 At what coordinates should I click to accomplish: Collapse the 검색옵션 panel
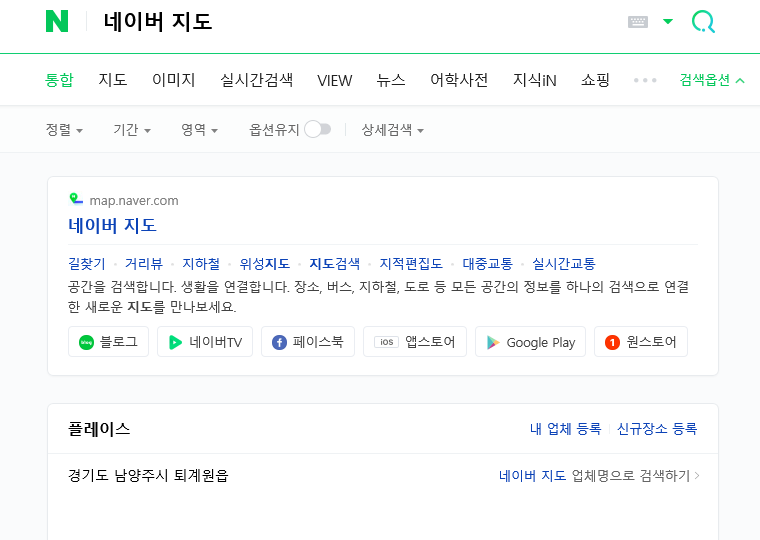712,79
